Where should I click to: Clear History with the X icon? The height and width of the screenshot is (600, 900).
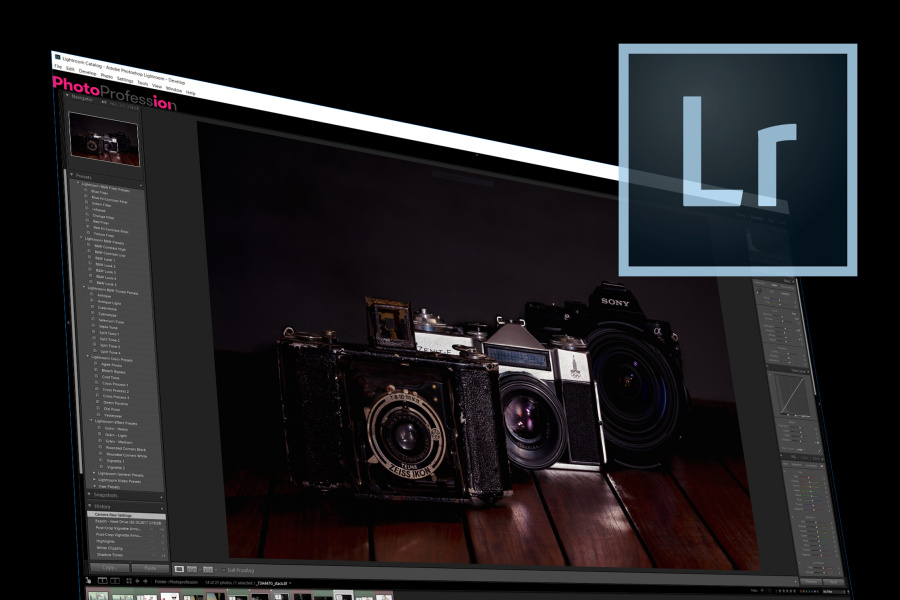pyautogui.click(x=162, y=509)
